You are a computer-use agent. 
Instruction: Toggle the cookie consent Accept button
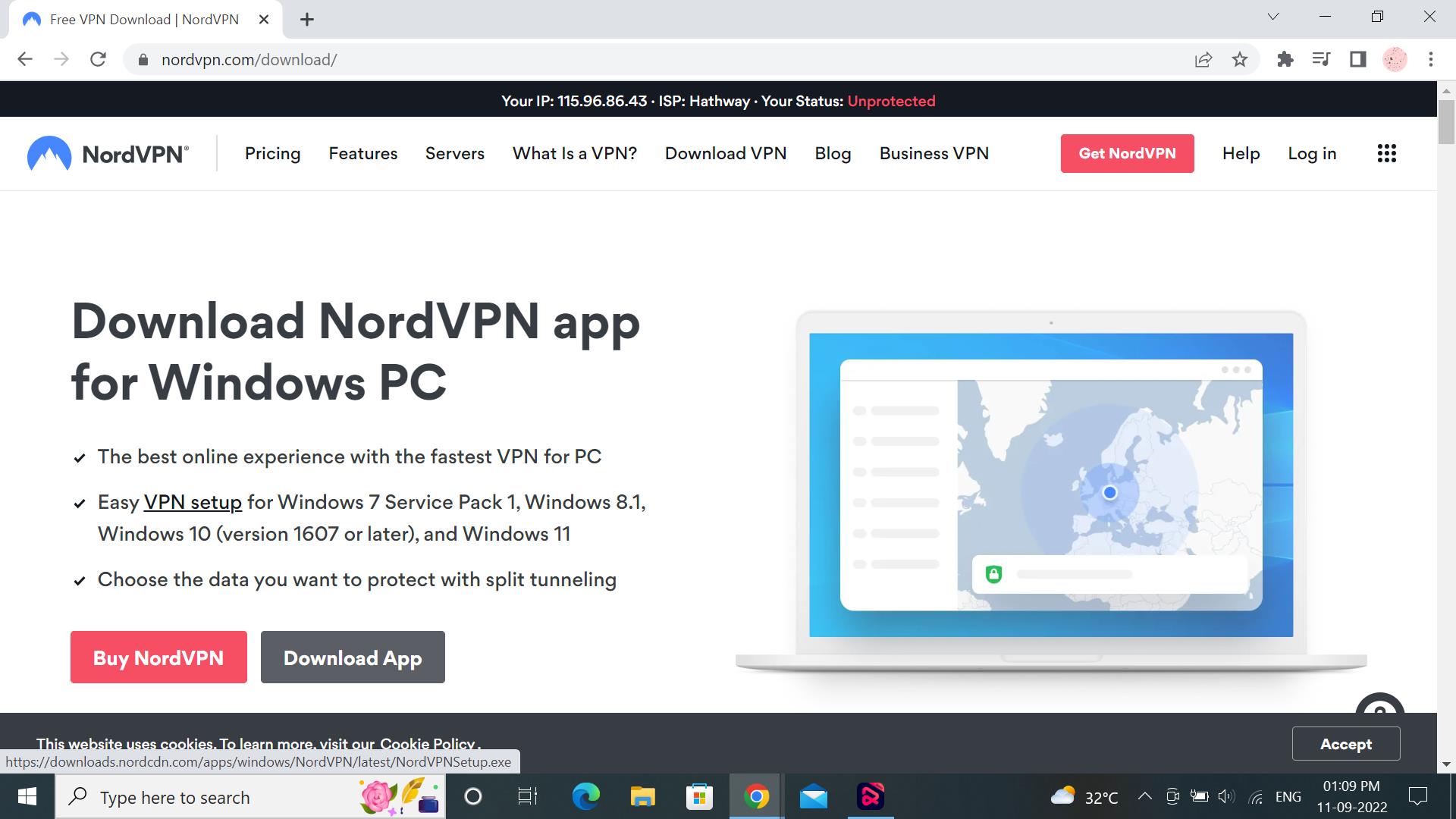click(1346, 743)
